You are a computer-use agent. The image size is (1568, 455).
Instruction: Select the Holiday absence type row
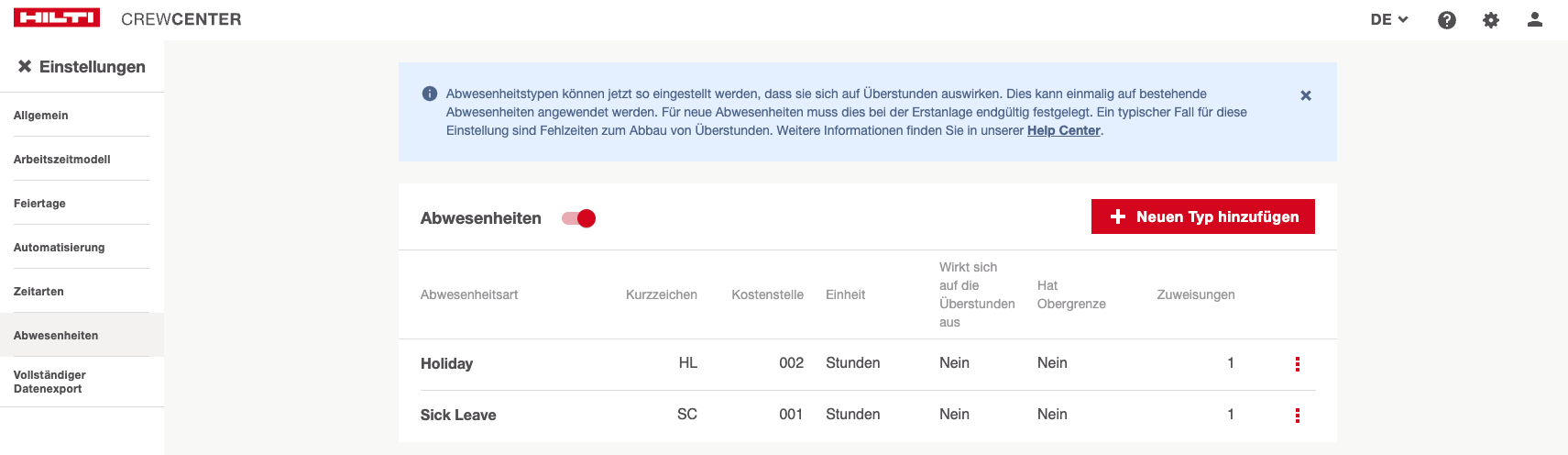(447, 364)
